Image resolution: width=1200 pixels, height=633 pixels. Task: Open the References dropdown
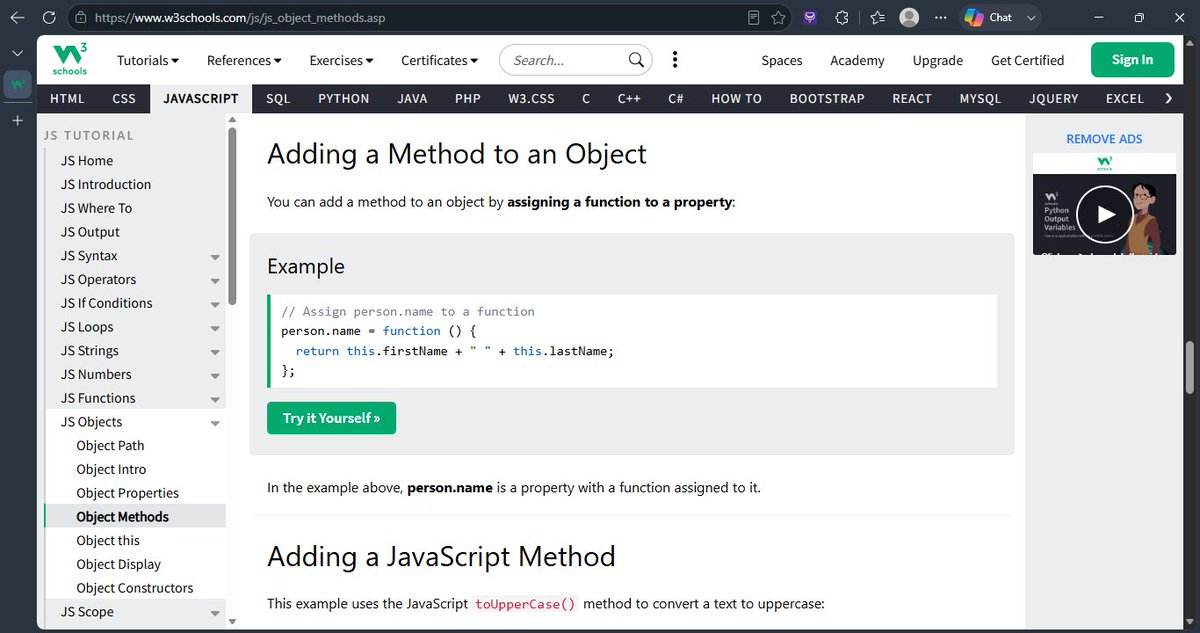coord(246,60)
